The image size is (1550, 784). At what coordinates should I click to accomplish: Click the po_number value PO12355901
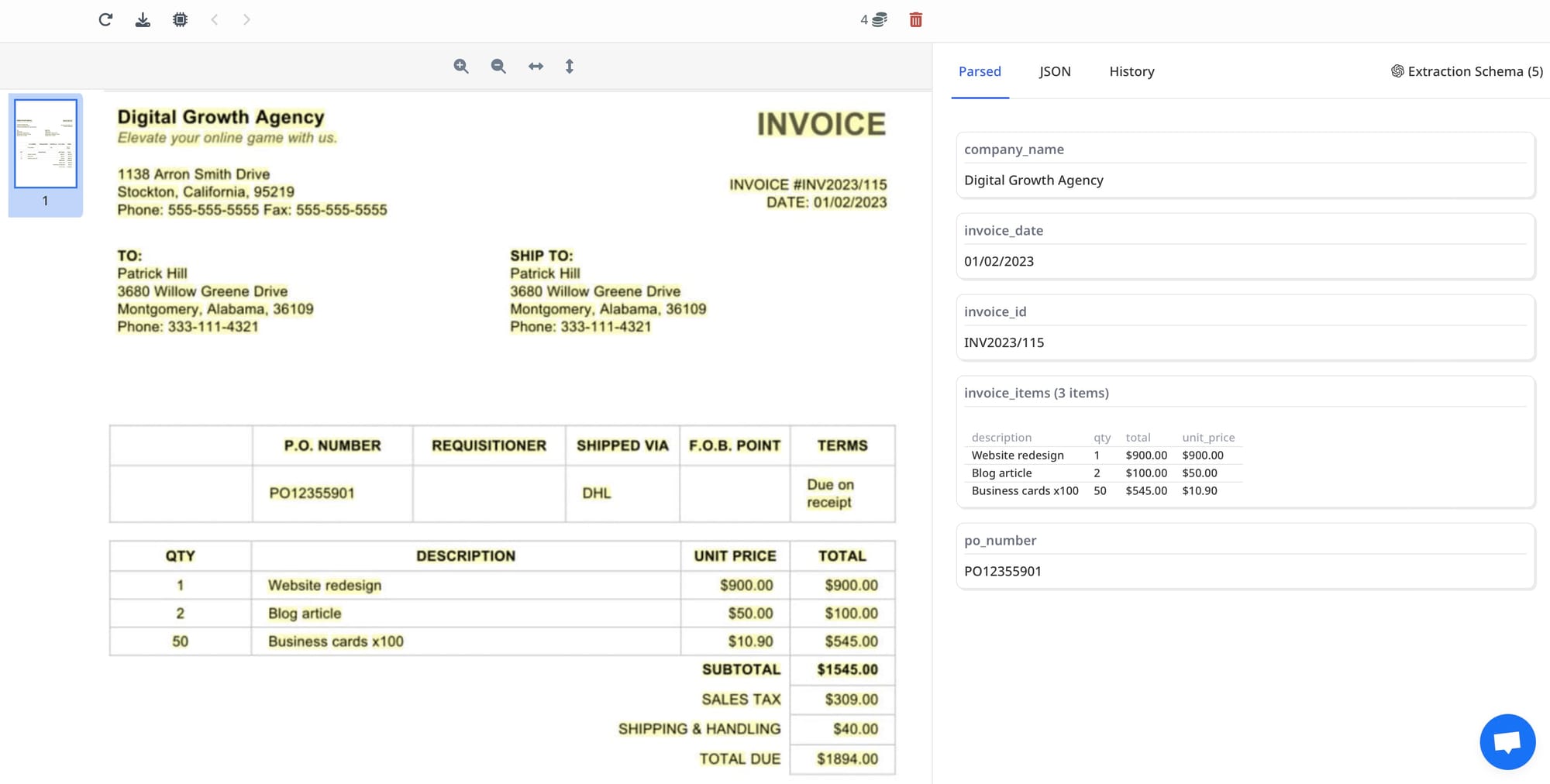(x=1003, y=572)
